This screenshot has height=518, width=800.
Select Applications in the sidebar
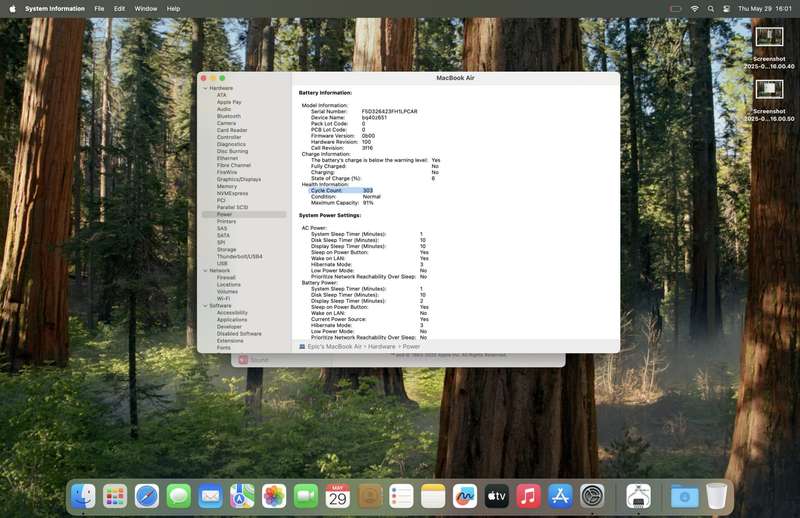232,320
